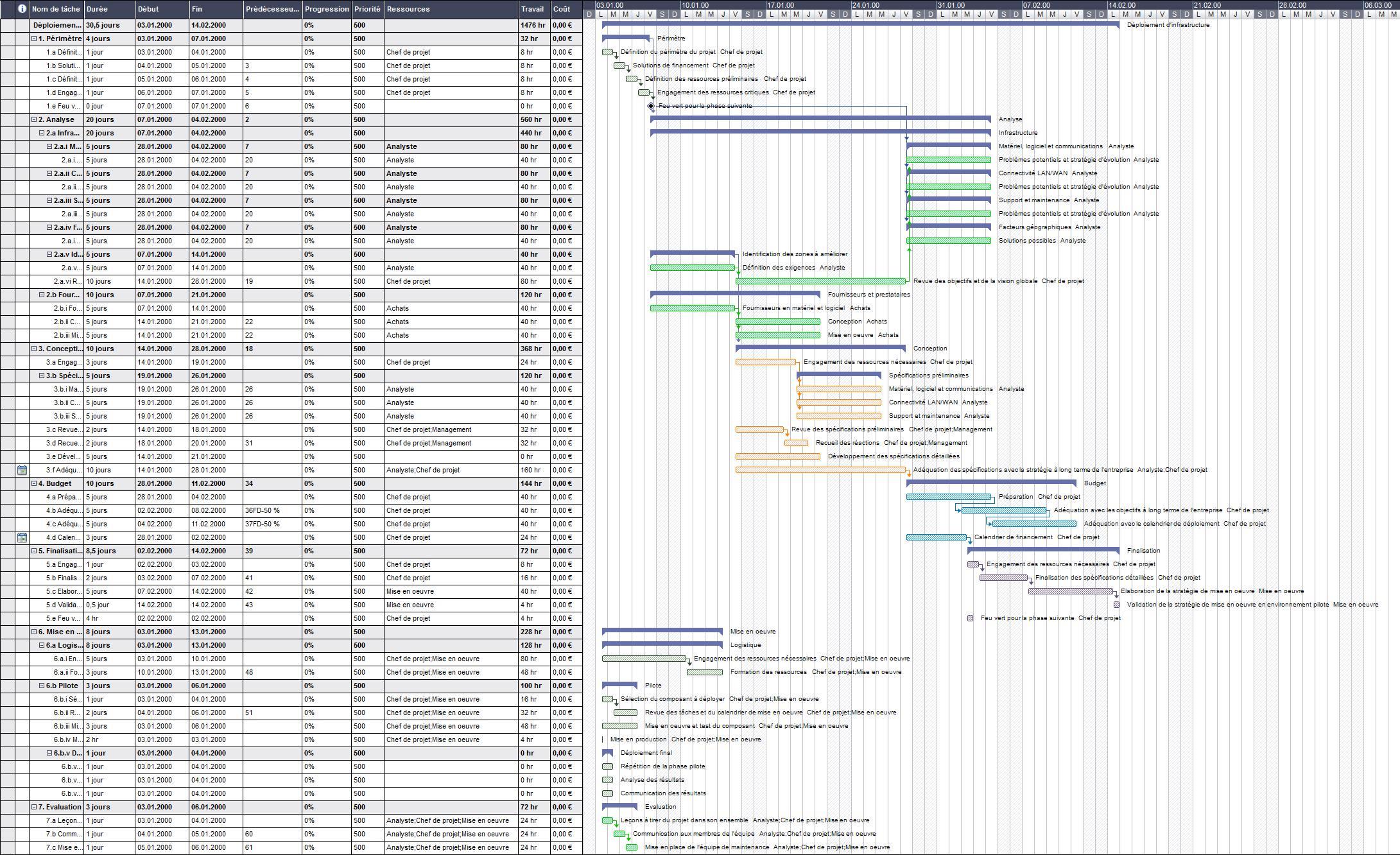Click the '37FD-50 %' predecessor cell

tap(273, 524)
